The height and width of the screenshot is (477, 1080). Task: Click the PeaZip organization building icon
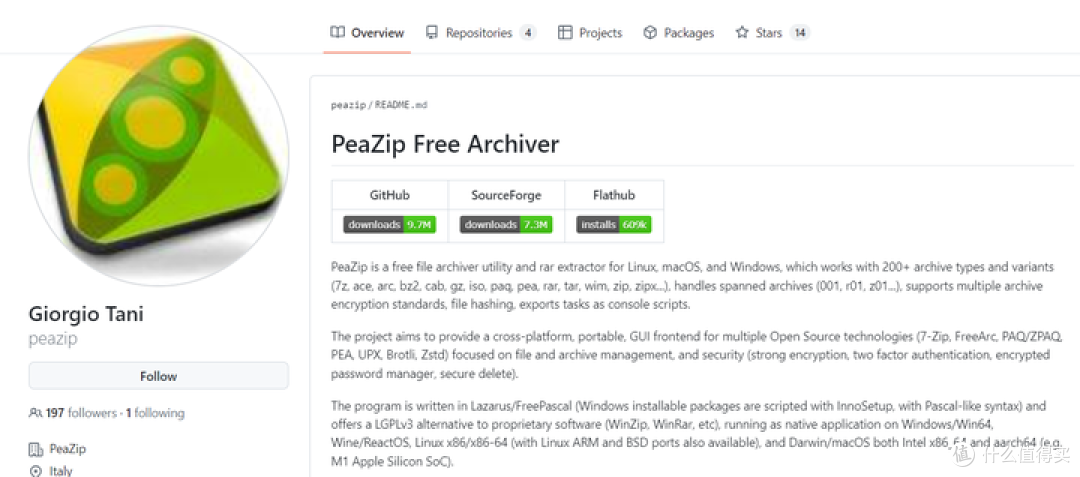35,449
